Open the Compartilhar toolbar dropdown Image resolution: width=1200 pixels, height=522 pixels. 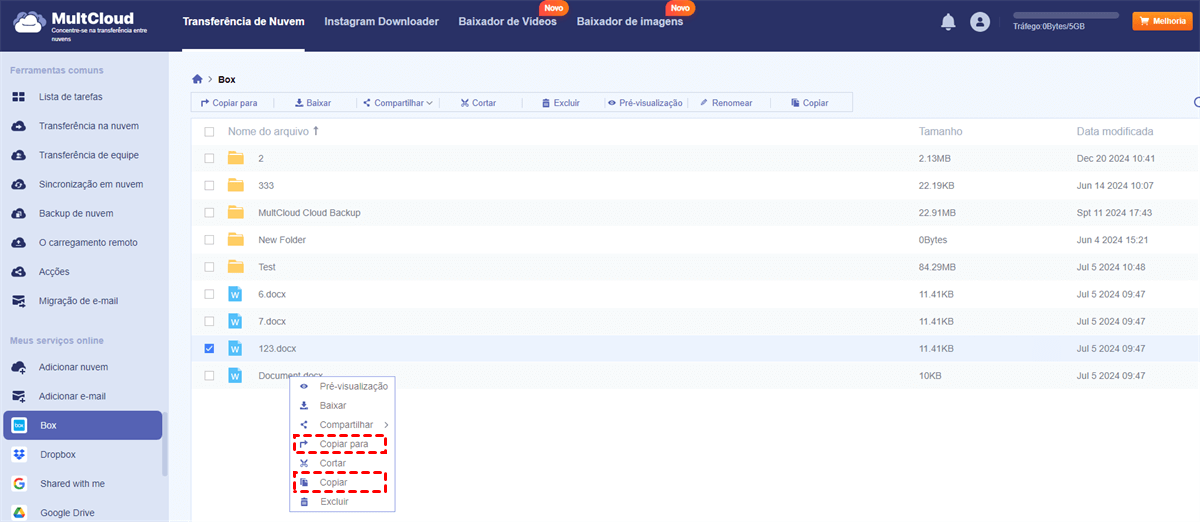click(x=397, y=103)
